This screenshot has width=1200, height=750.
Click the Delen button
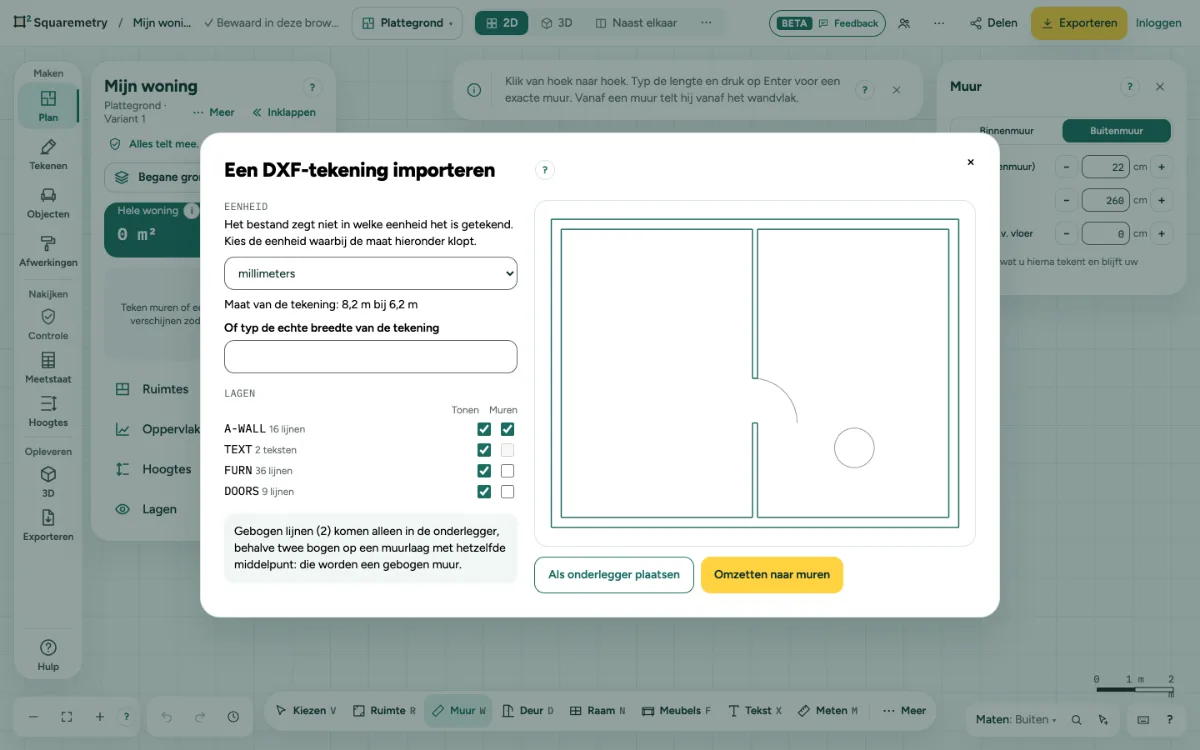pos(993,23)
